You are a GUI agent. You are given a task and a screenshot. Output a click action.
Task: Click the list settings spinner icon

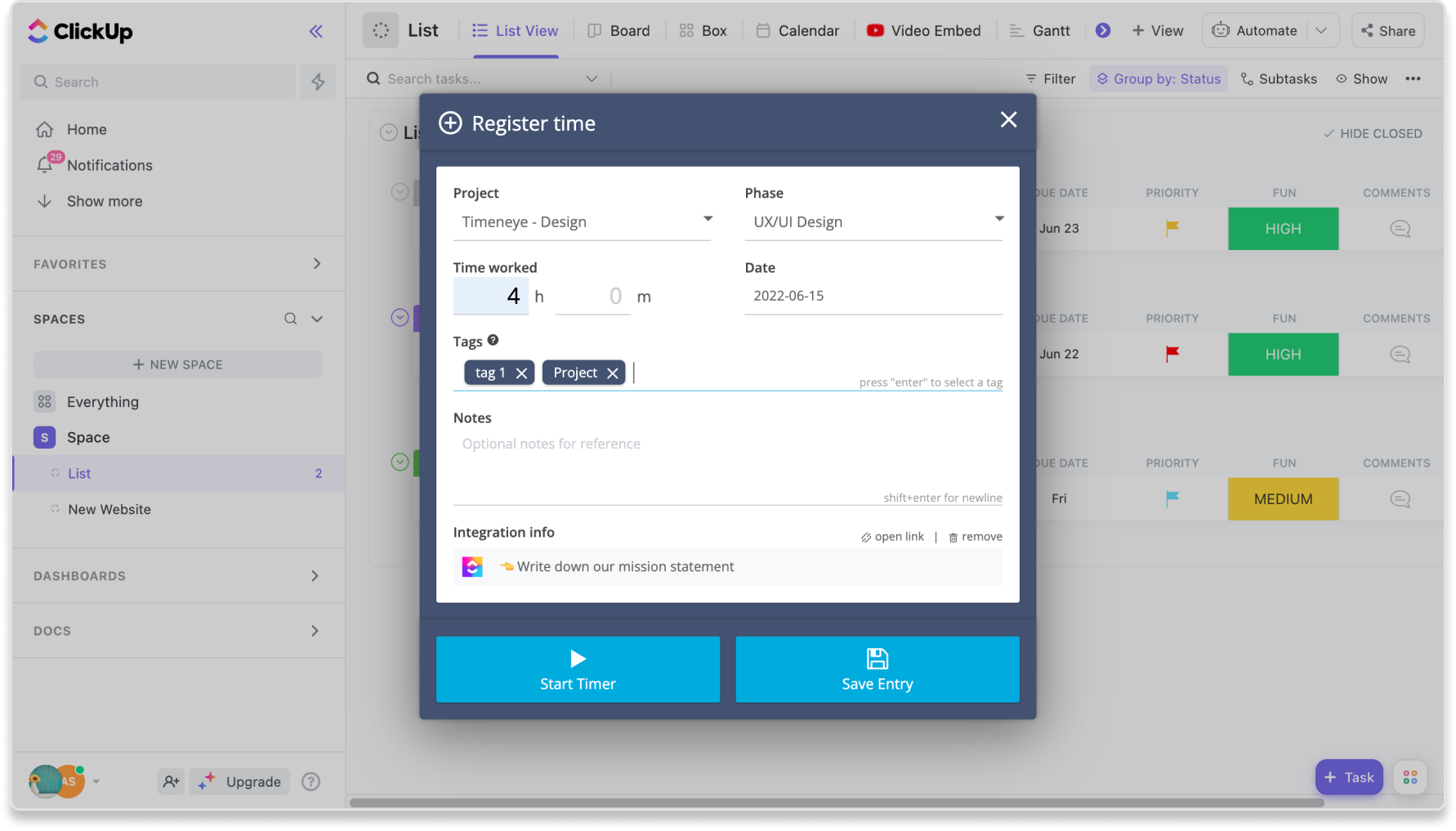[x=381, y=30]
